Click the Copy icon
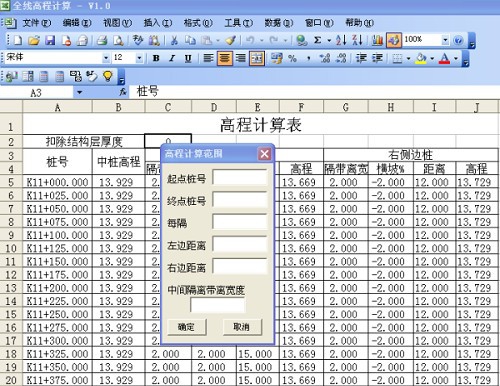This screenshot has width=500, height=386. 190,40
